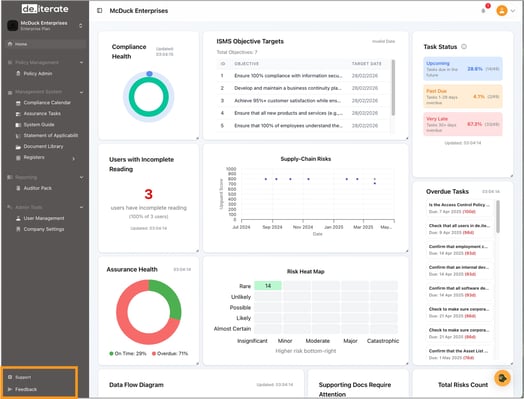Select the Upcoming task status card
524x399 pixels.
(463, 69)
